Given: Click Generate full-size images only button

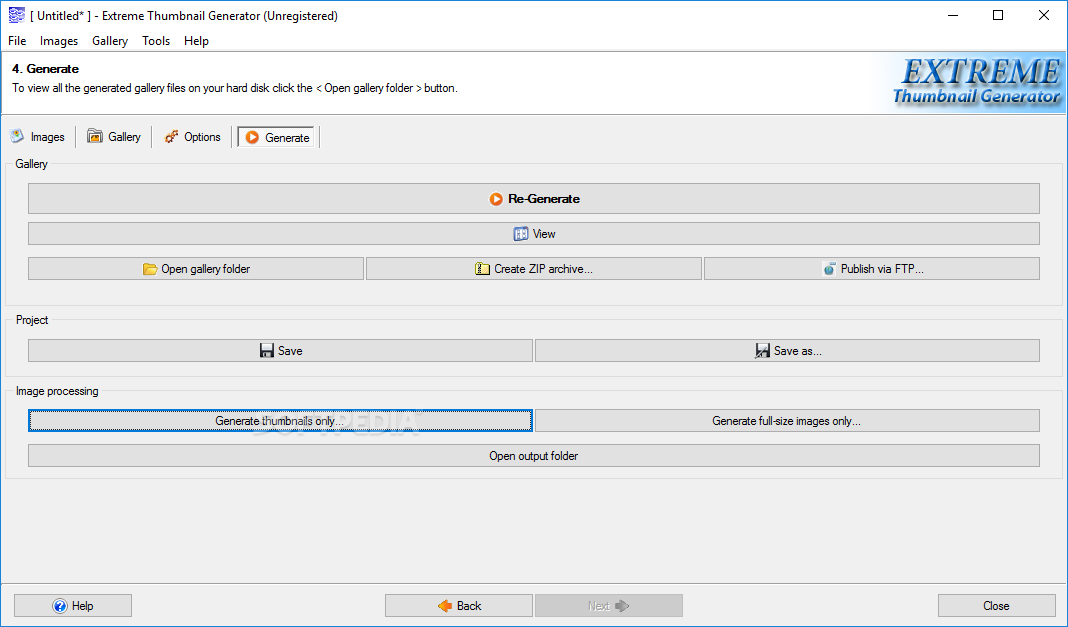Looking at the screenshot, I should pyautogui.click(x=787, y=421).
